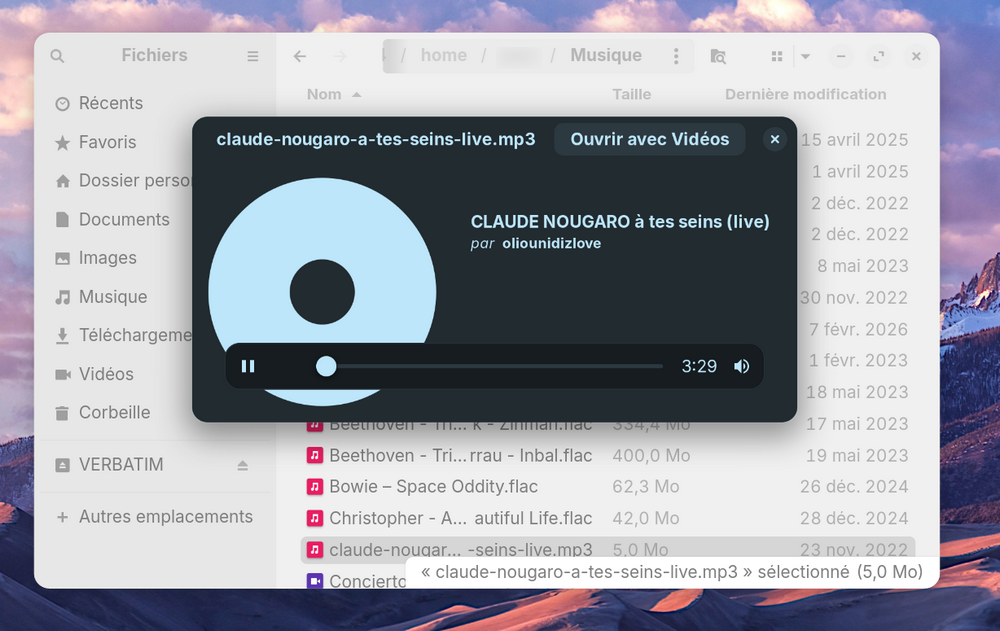
Task: Click the oliounidizlove artist name
Action: [x=551, y=244]
